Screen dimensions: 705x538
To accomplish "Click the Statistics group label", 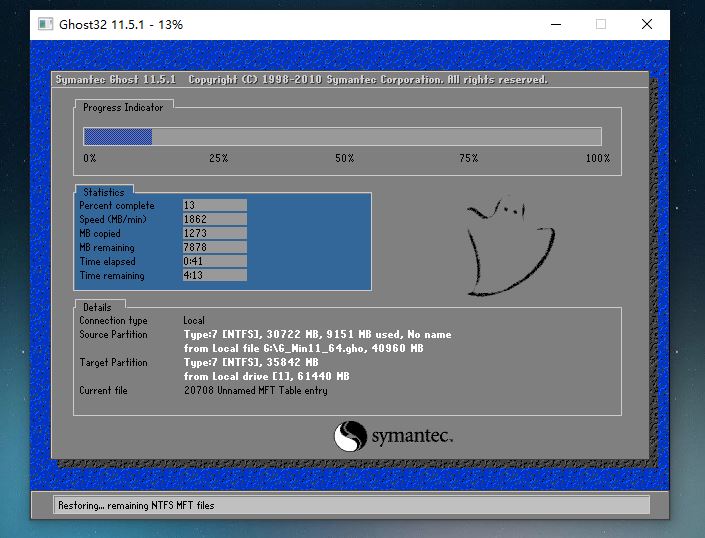I will (104, 192).
